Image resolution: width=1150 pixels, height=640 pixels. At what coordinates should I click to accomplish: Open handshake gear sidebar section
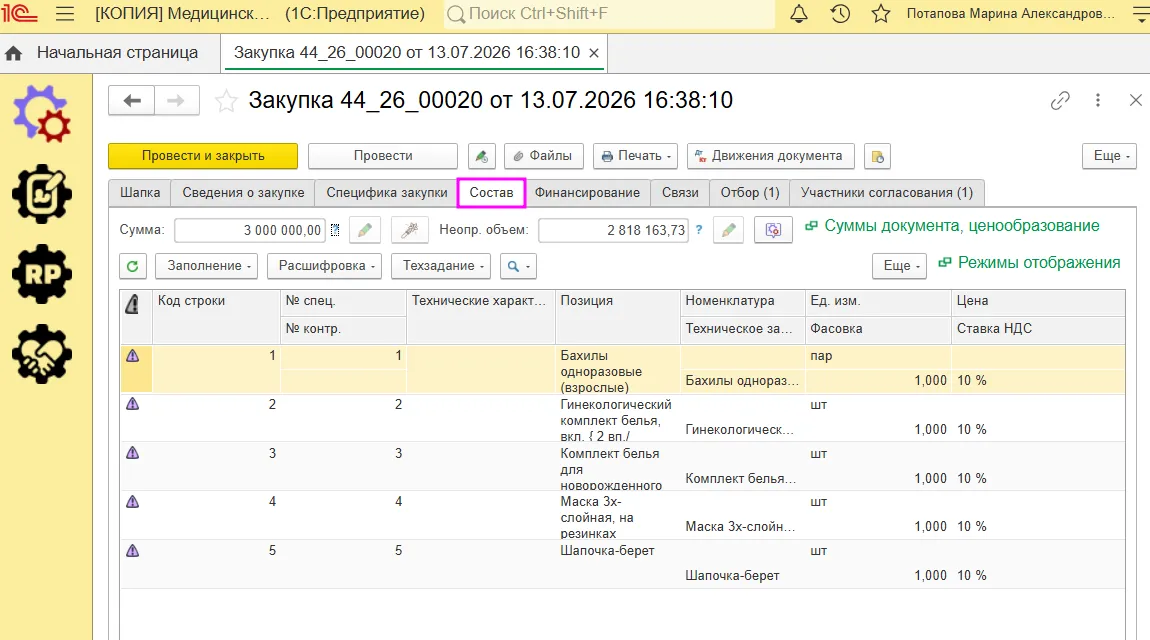point(42,353)
